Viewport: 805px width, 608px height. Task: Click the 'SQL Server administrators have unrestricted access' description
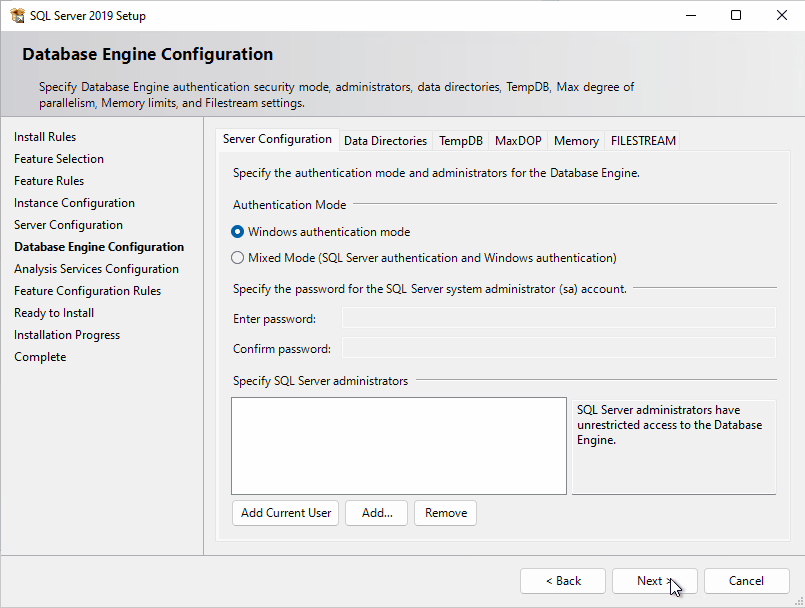coord(669,425)
